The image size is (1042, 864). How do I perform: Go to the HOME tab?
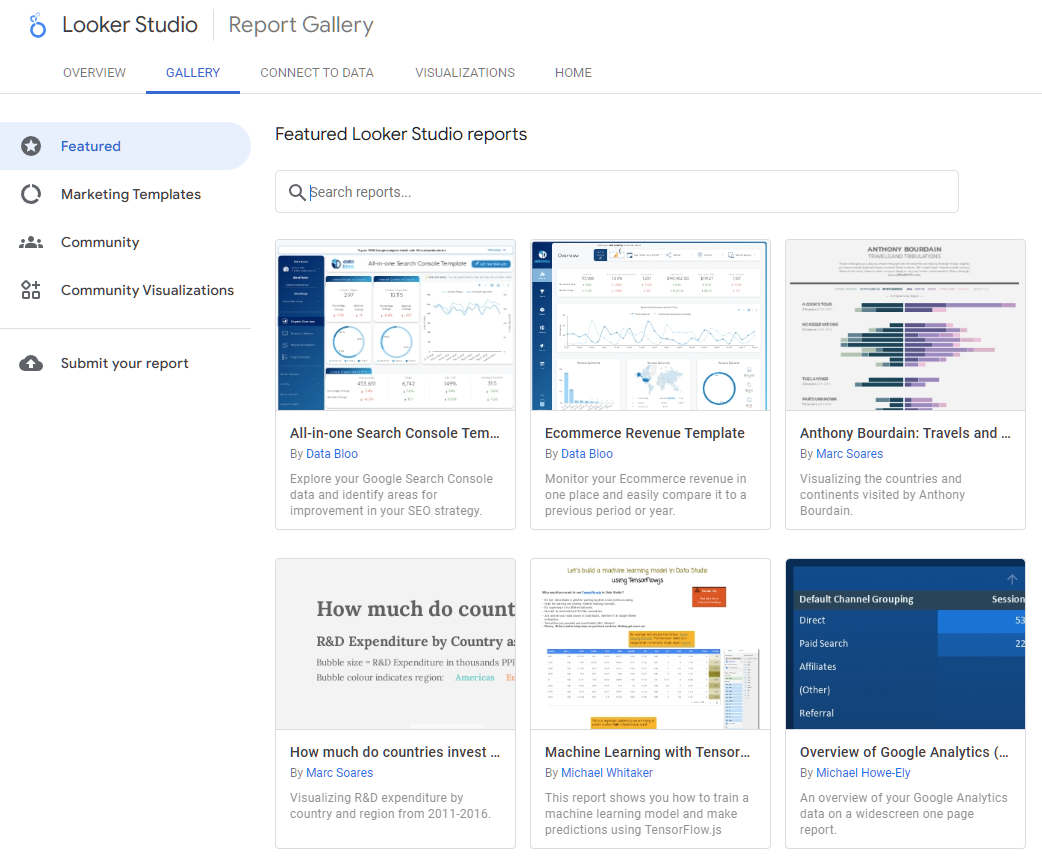tap(573, 72)
